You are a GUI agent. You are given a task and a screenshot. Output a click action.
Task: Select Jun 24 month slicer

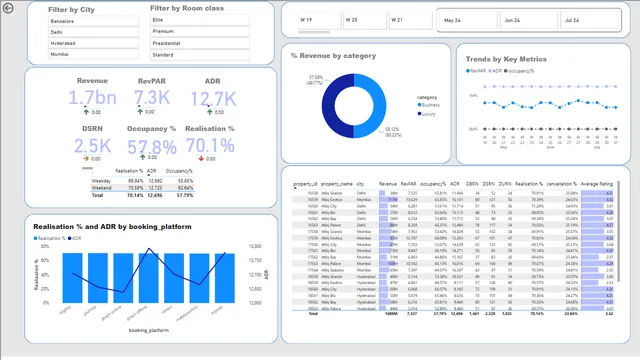(x=529, y=20)
